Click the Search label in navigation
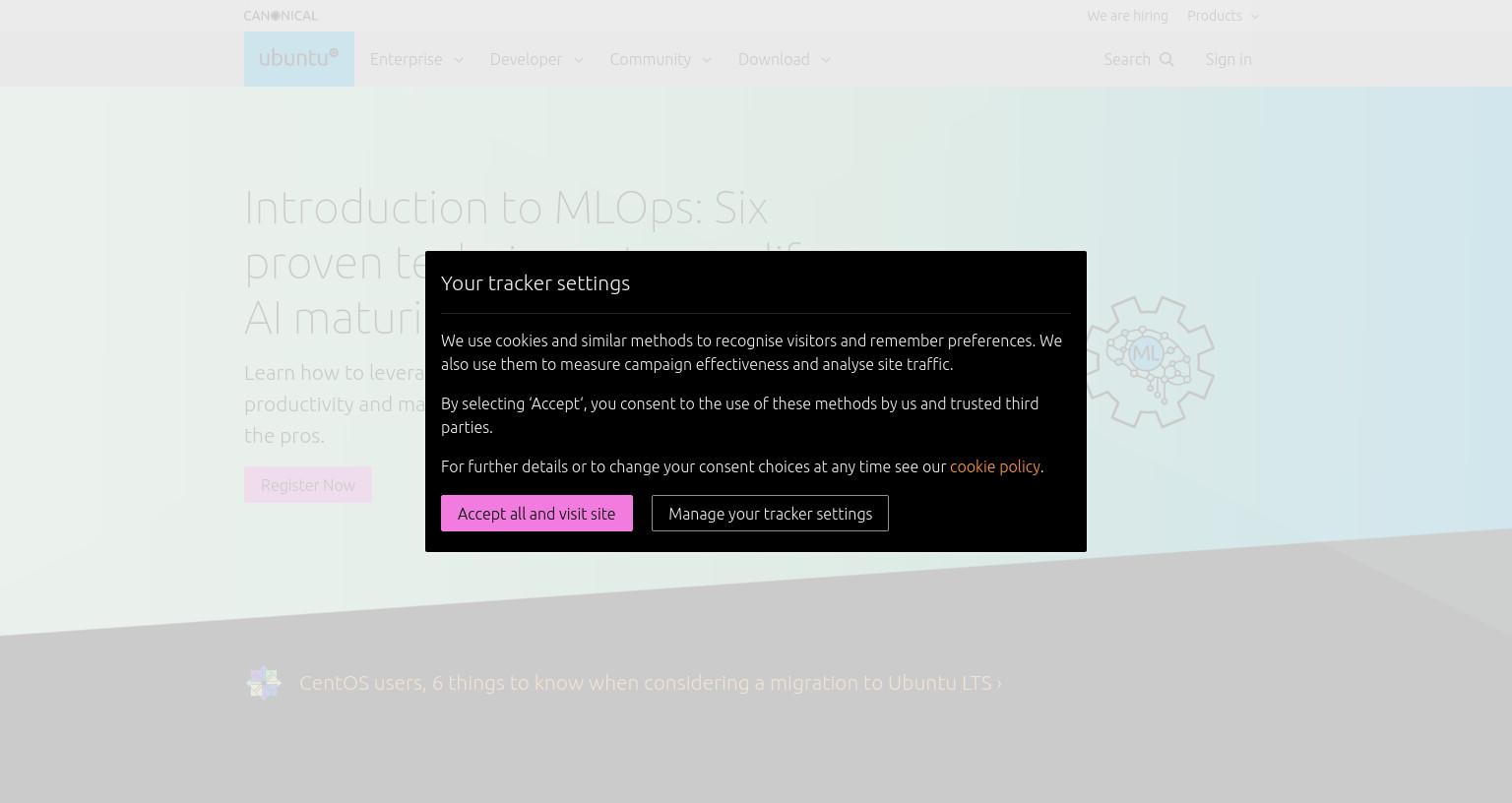The height and width of the screenshot is (803, 1512). [1127, 59]
